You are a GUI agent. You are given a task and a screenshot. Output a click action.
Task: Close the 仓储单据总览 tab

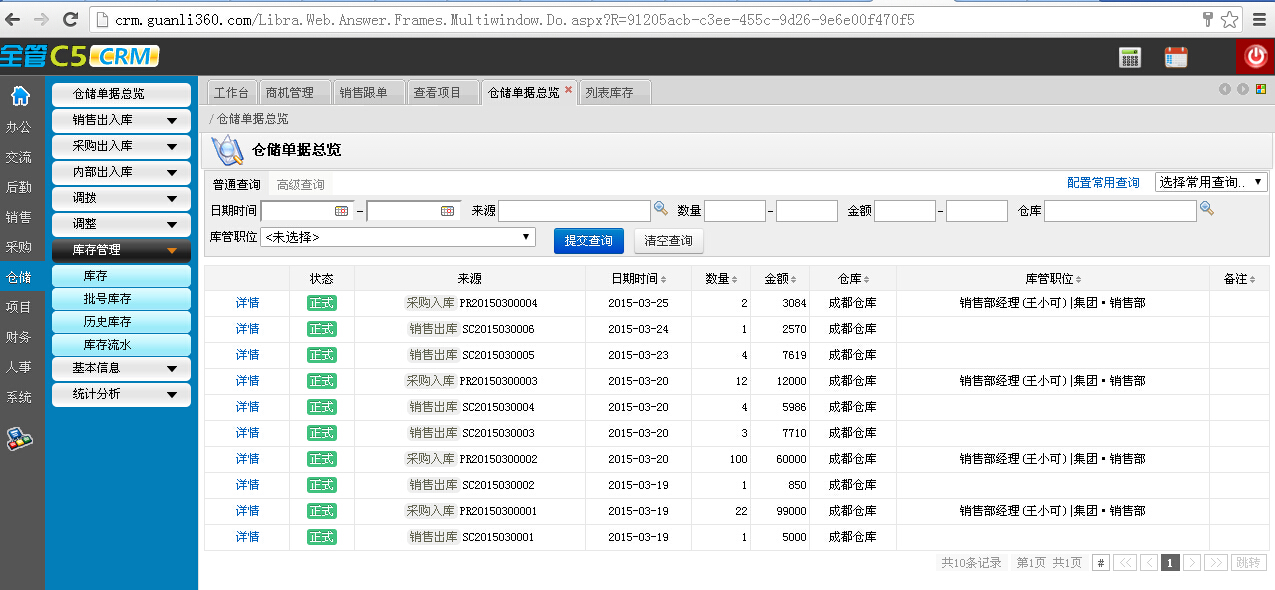pyautogui.click(x=569, y=89)
